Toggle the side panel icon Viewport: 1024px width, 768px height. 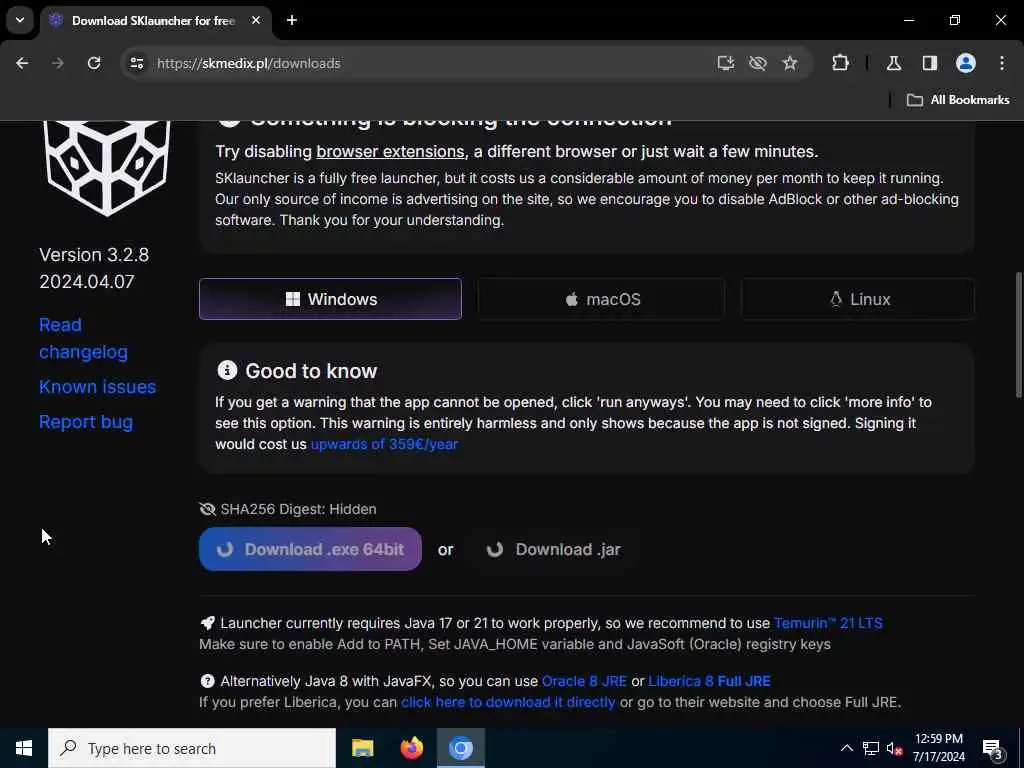pyautogui.click(x=930, y=63)
